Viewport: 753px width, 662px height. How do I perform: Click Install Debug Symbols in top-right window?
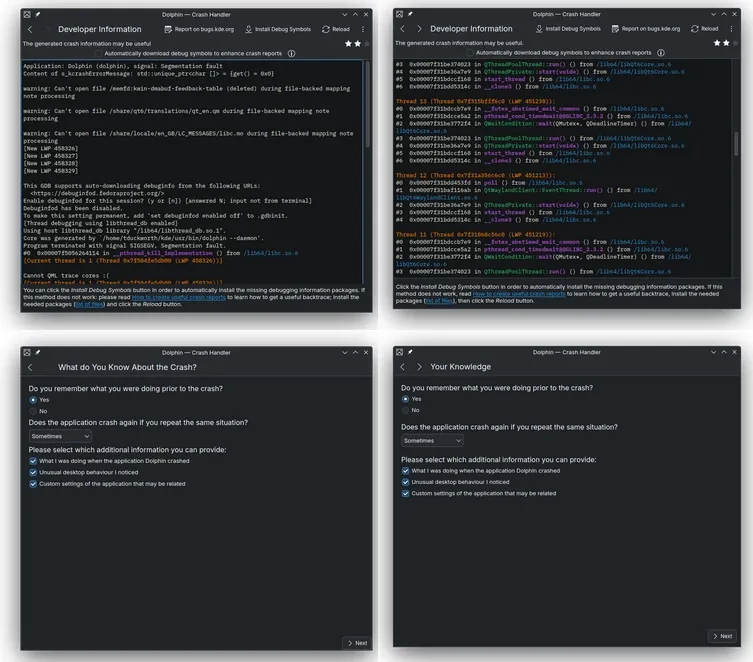pos(567,29)
